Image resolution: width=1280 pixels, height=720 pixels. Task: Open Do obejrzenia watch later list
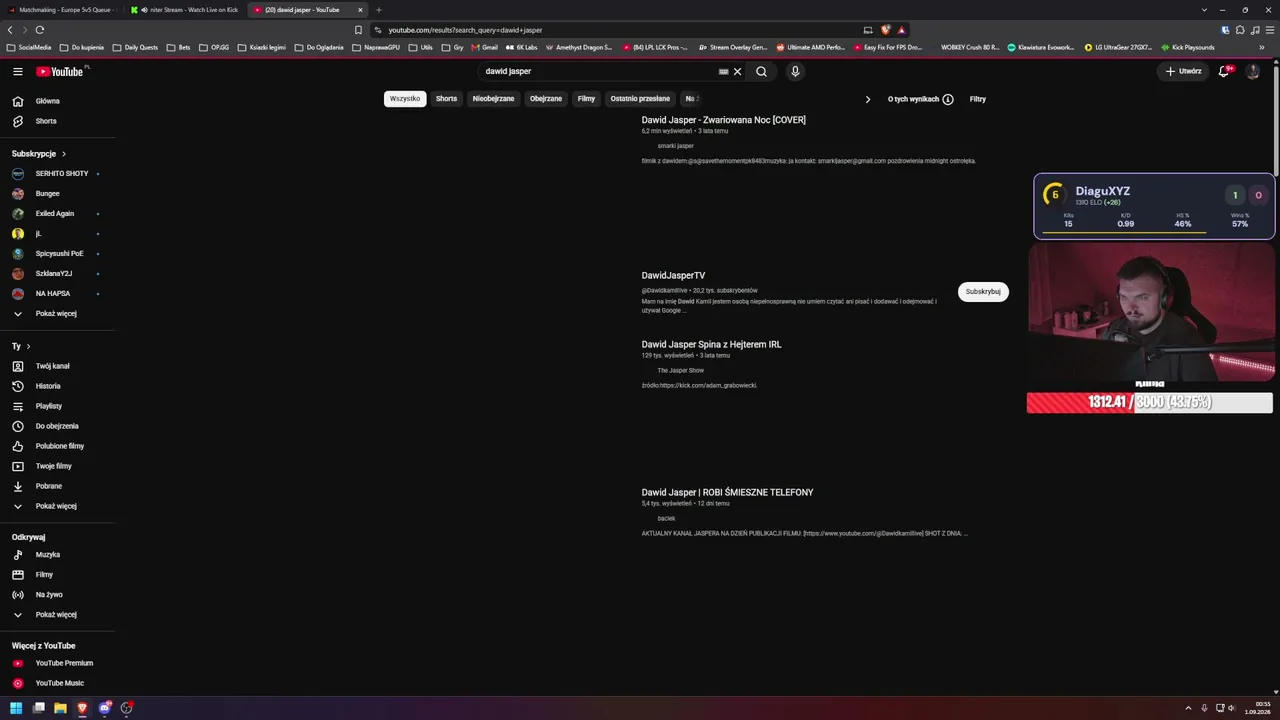click(x=57, y=426)
